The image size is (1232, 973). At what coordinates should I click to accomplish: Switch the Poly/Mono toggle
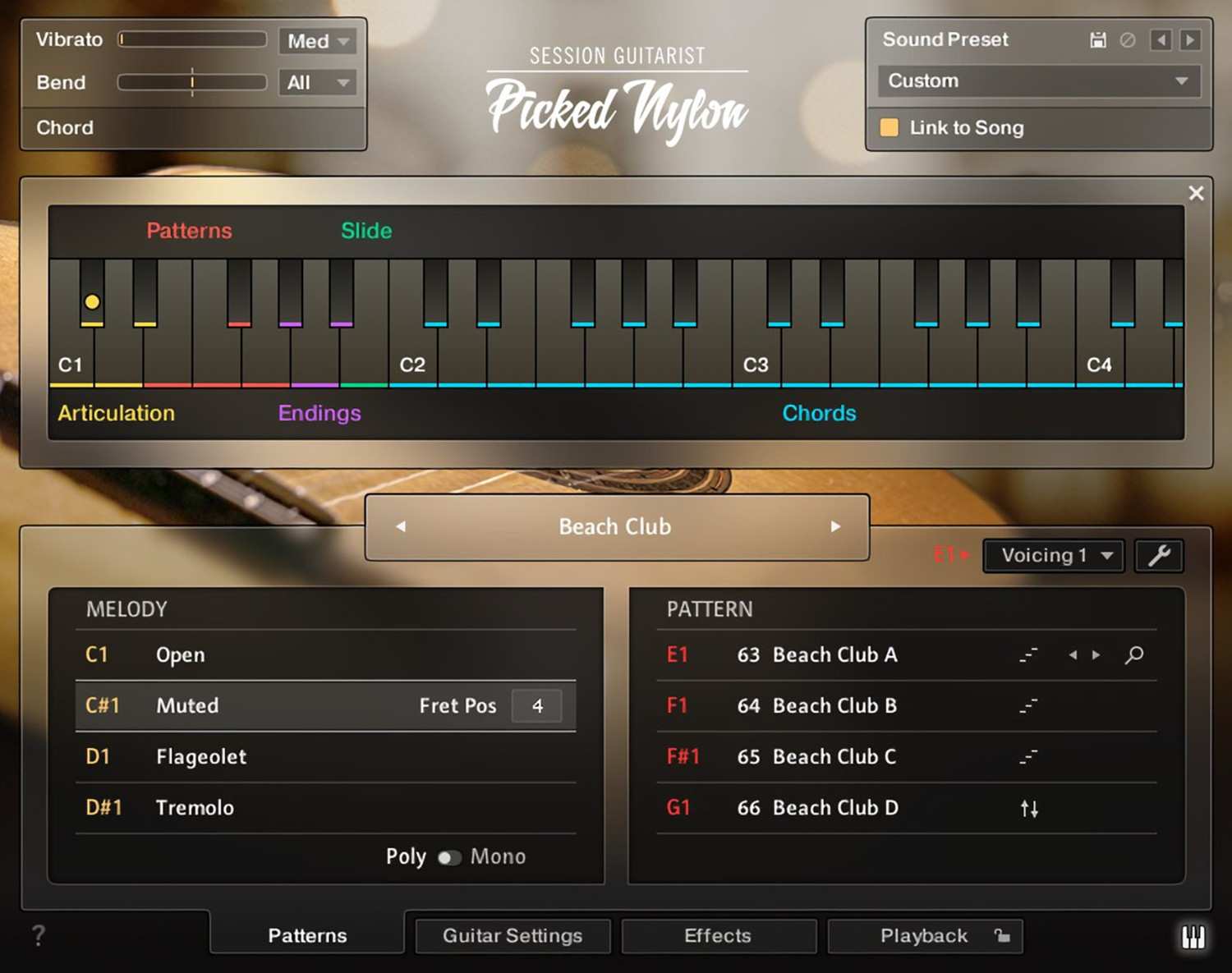coord(449,857)
